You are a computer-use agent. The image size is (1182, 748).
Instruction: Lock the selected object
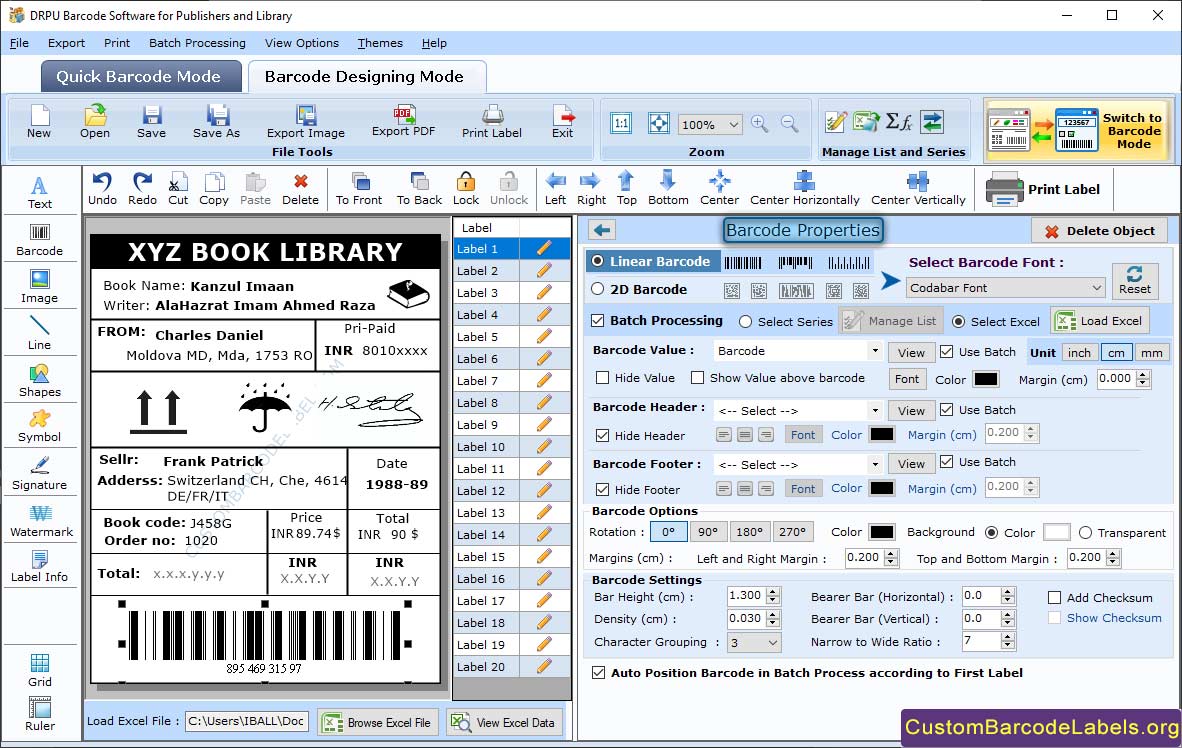466,189
